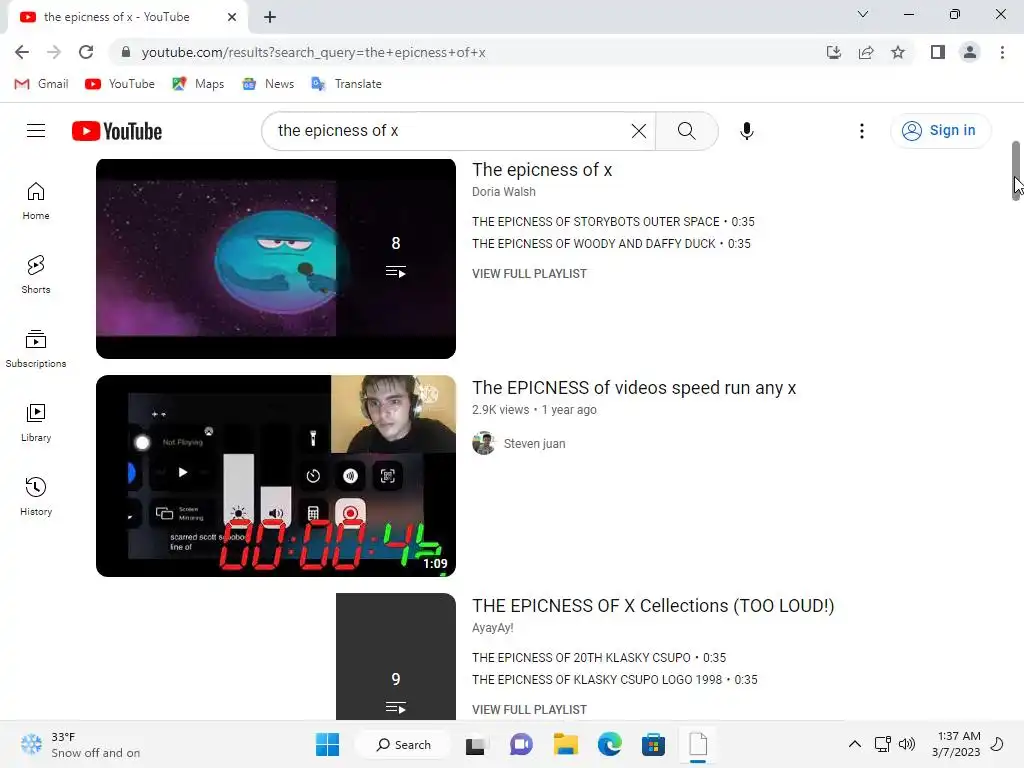Click the page vertical scrollbar thumb
Image resolution: width=1024 pixels, height=768 pixels.
(x=1016, y=170)
